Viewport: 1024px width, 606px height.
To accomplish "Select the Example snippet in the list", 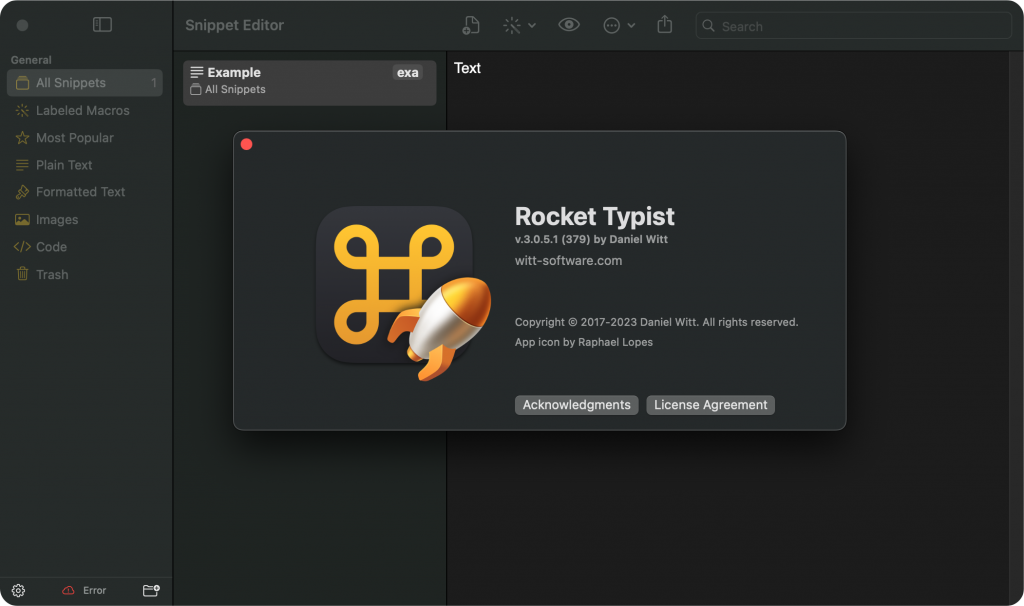I will point(310,82).
